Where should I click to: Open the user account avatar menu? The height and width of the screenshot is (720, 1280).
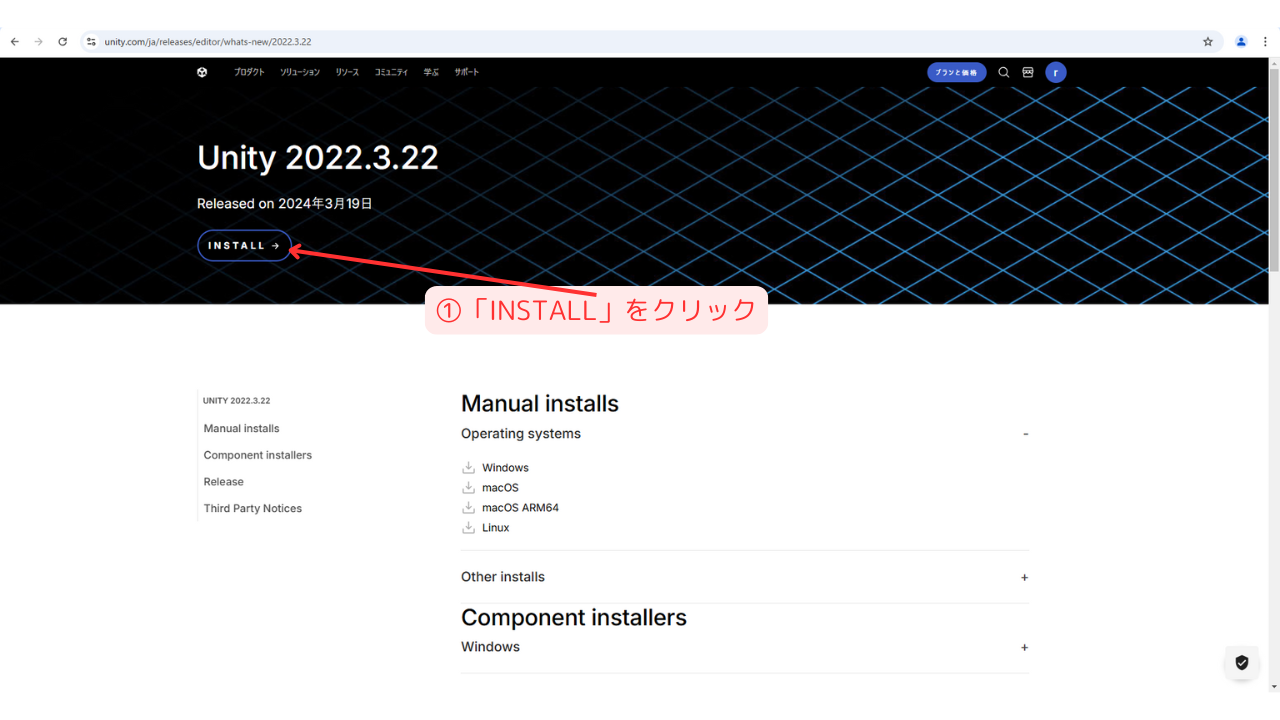click(x=1055, y=72)
